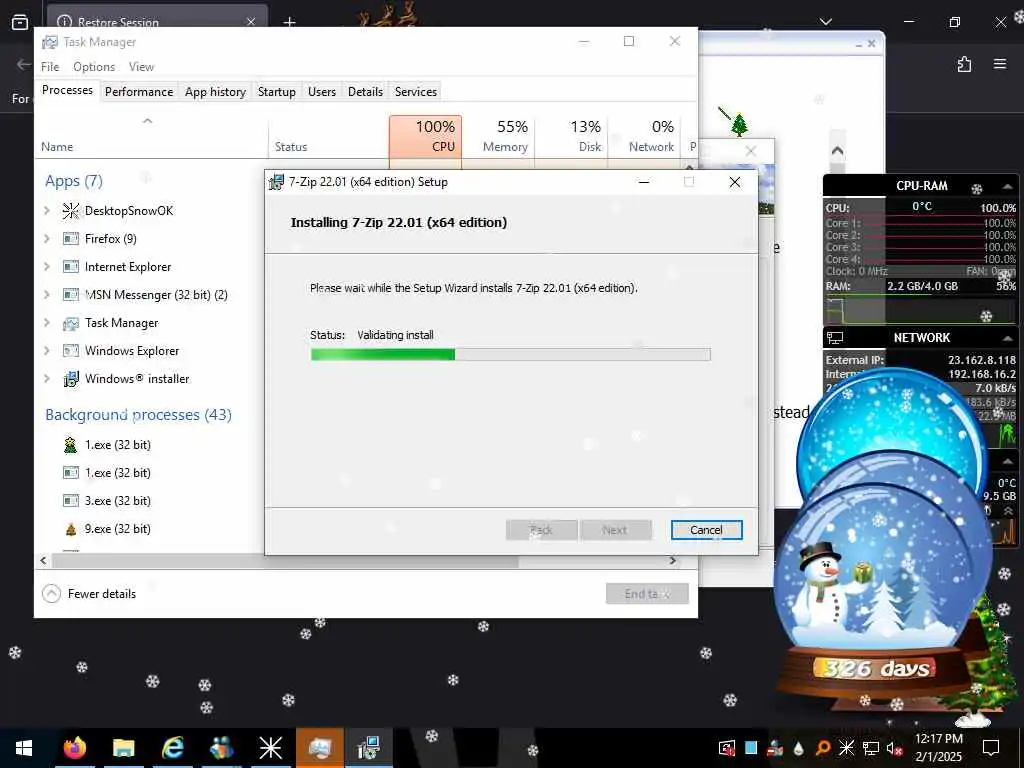Collapse the CPU-RAM gadget panel
The image size is (1024, 768).
(x=1008, y=187)
